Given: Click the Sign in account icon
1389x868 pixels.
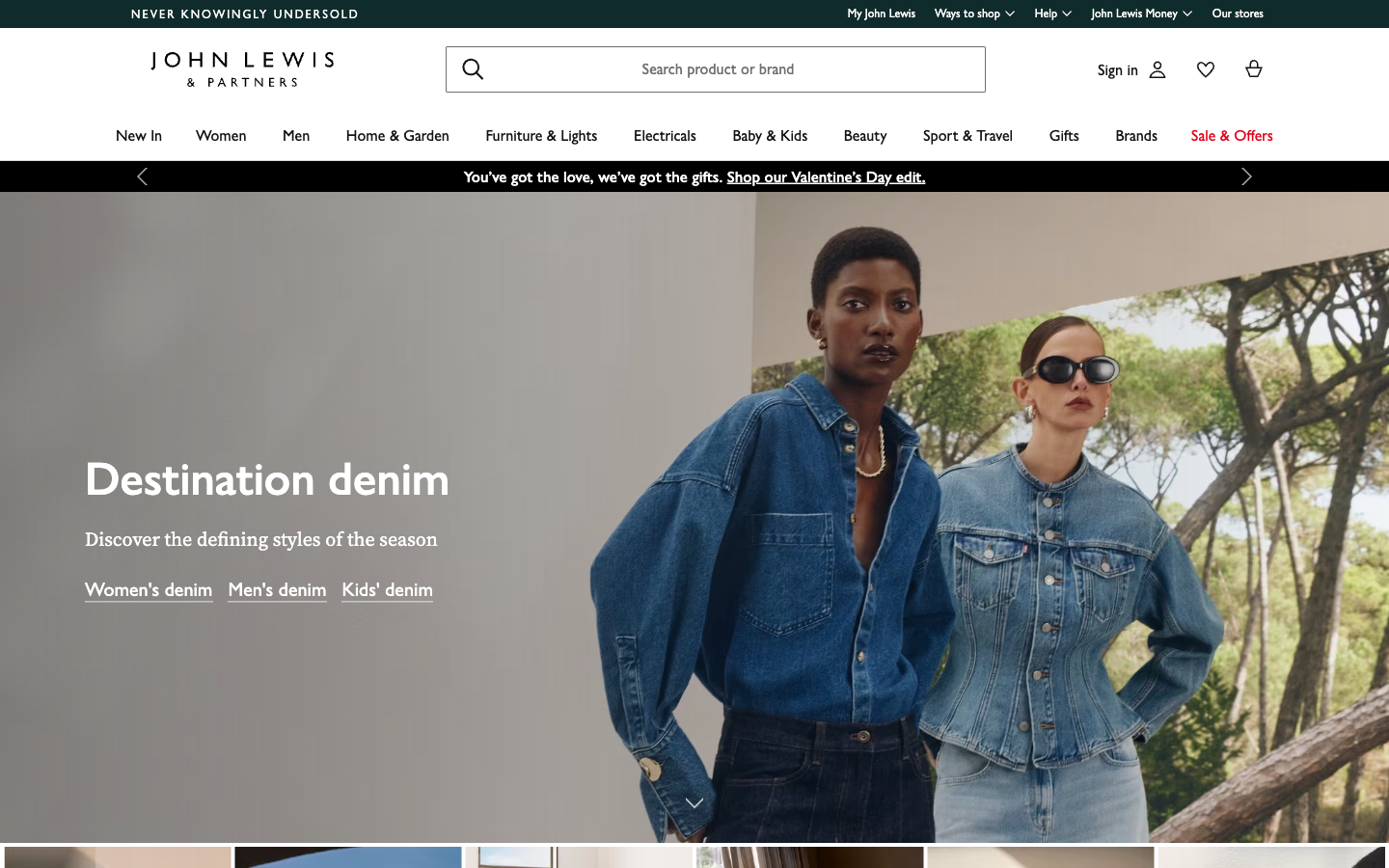Looking at the screenshot, I should [x=1157, y=69].
